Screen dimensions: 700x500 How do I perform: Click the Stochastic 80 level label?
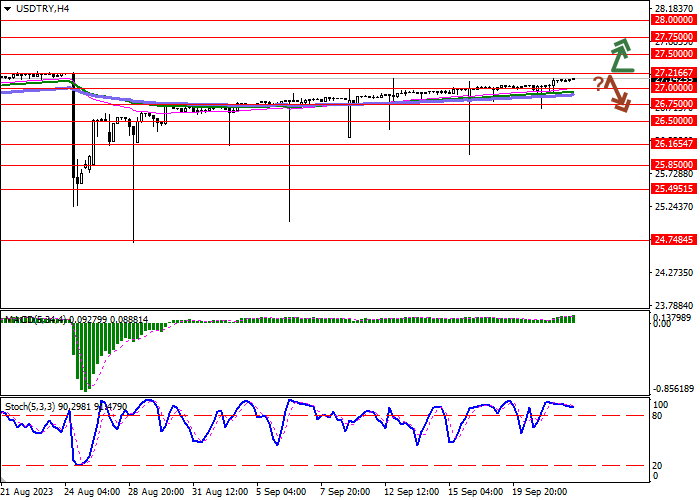(657, 416)
